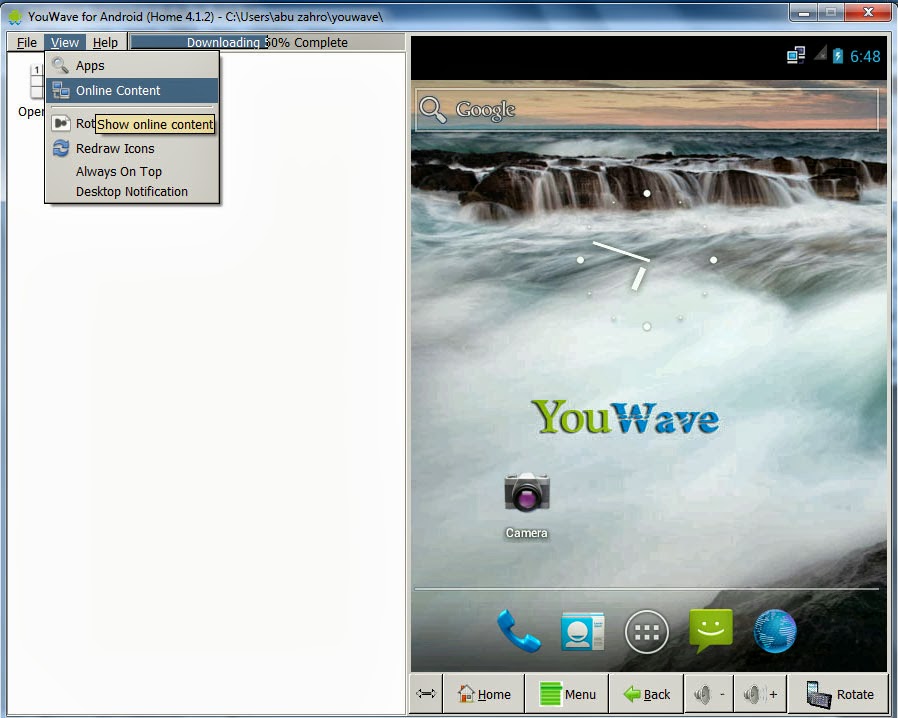Minimize the YouWave window
The height and width of the screenshot is (718, 898).
tap(804, 13)
